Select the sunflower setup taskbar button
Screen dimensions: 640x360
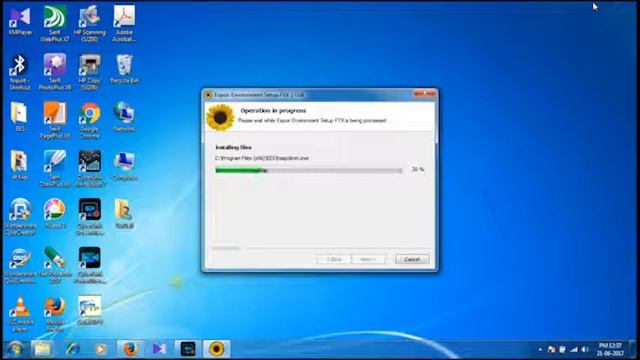click(216, 349)
